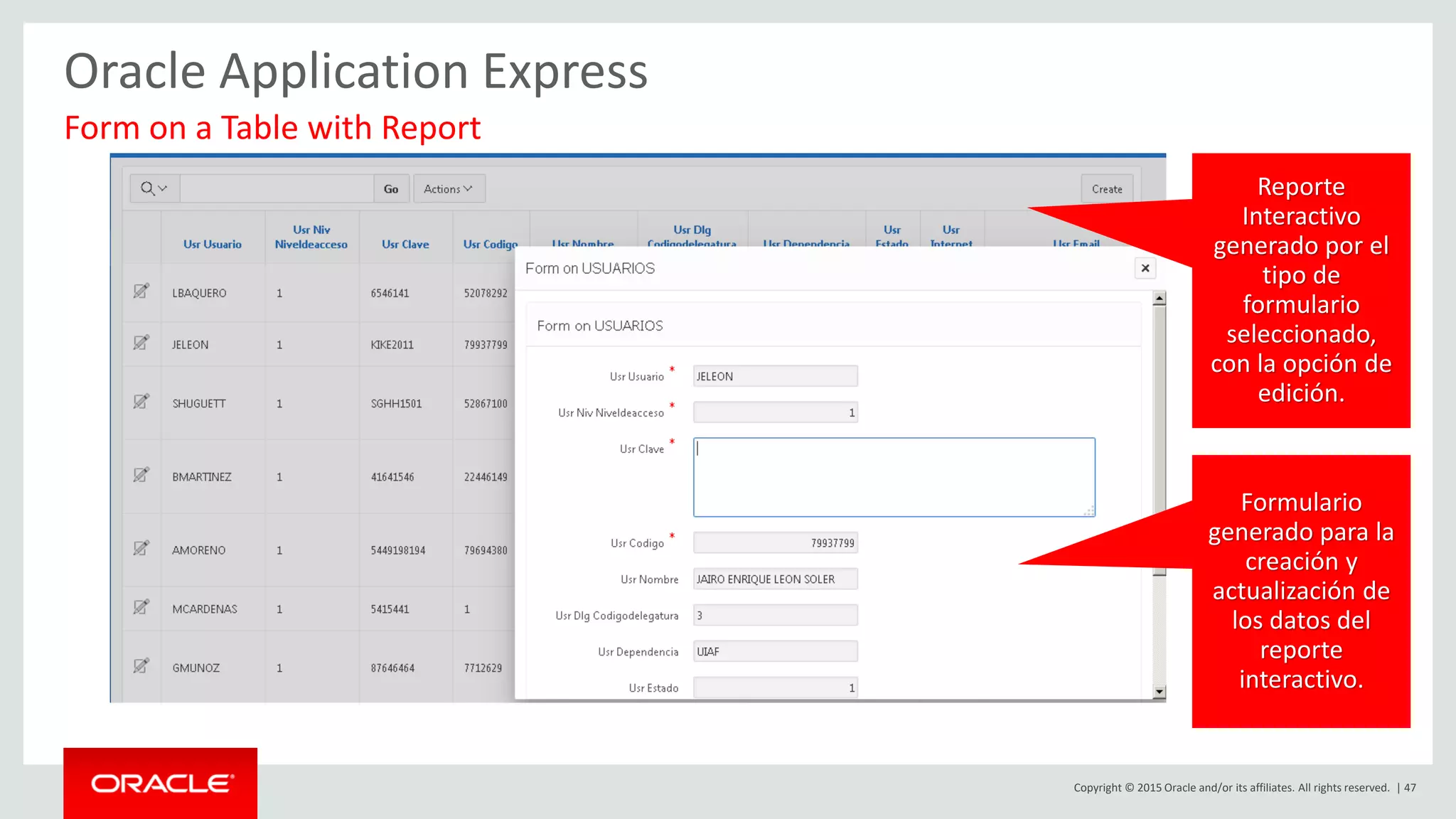Open the search column selector magnifier dropdown

(154, 188)
